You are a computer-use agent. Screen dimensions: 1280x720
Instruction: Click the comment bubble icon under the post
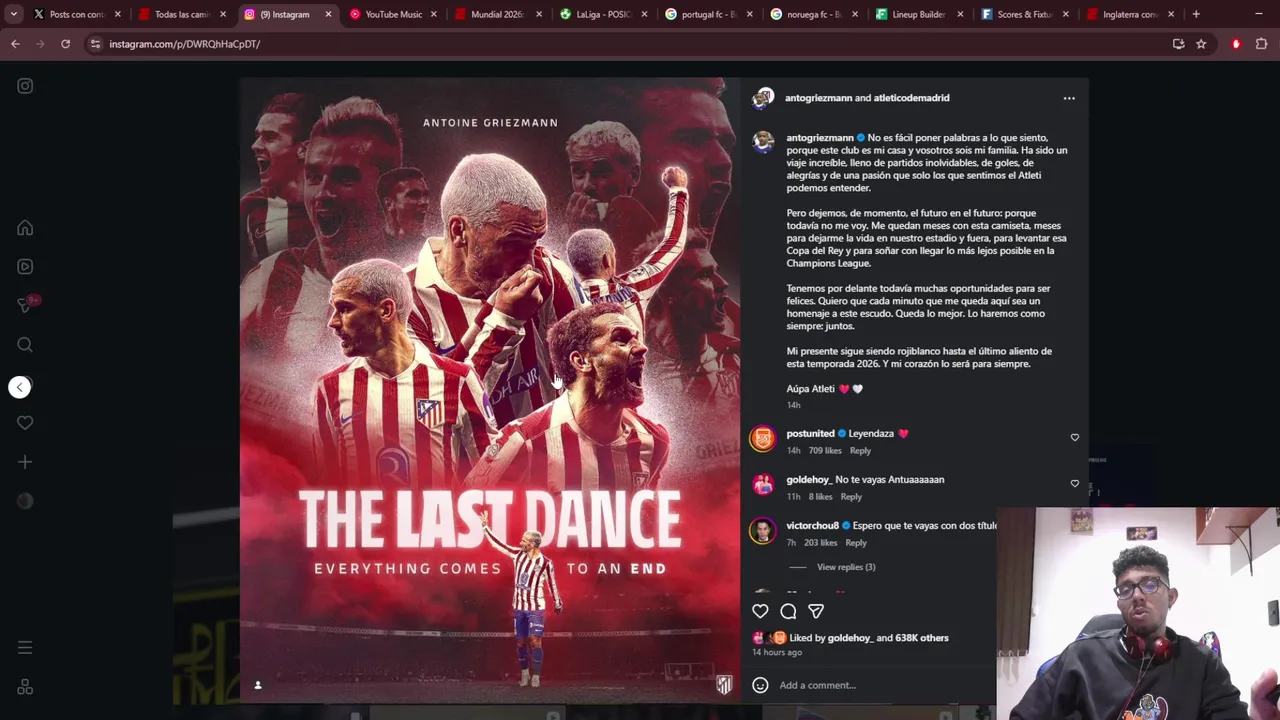click(788, 611)
